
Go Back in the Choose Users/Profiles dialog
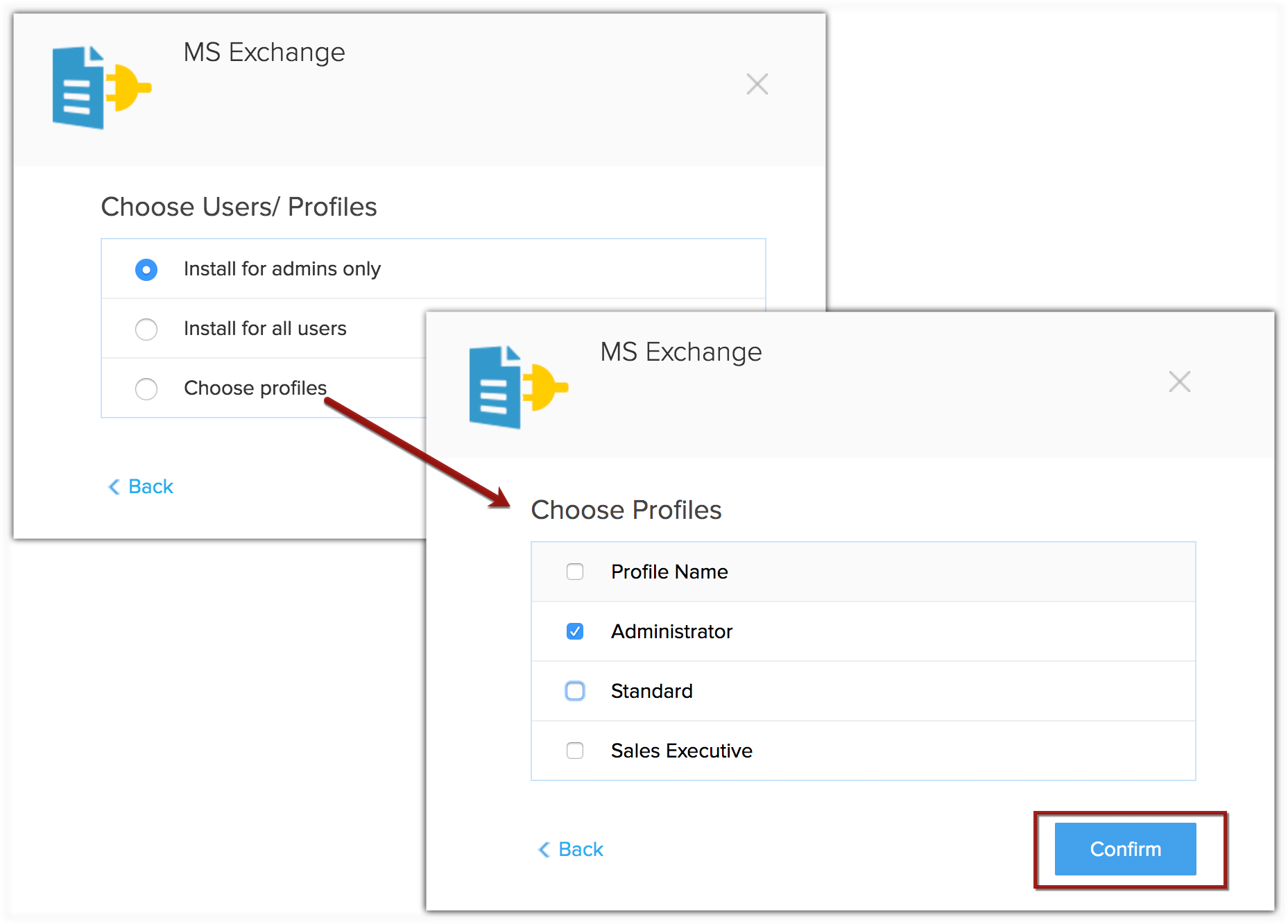coord(141,486)
